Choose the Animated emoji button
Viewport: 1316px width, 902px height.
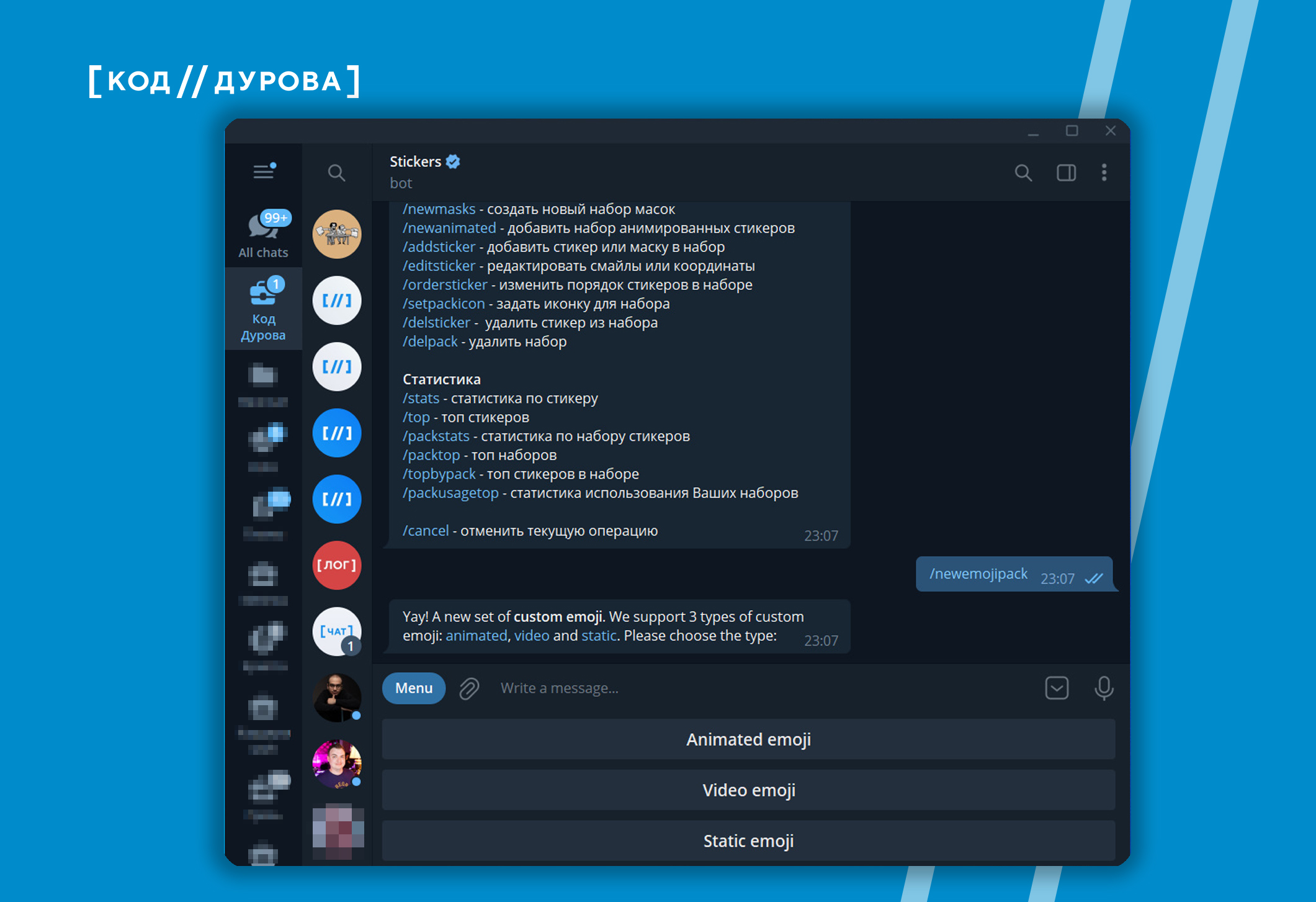coord(748,739)
